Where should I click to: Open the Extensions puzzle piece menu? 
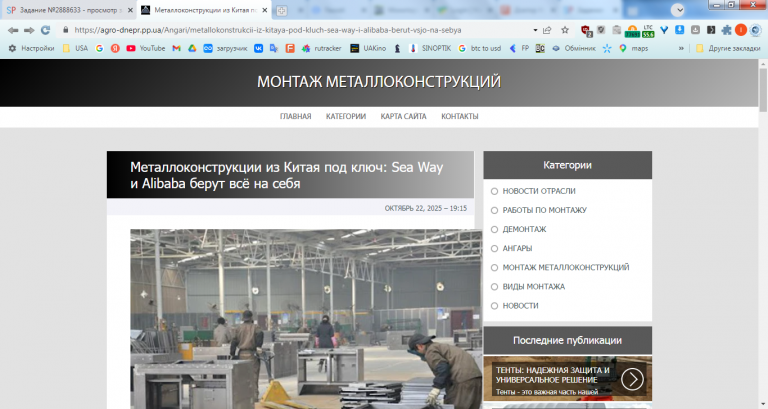(726, 30)
